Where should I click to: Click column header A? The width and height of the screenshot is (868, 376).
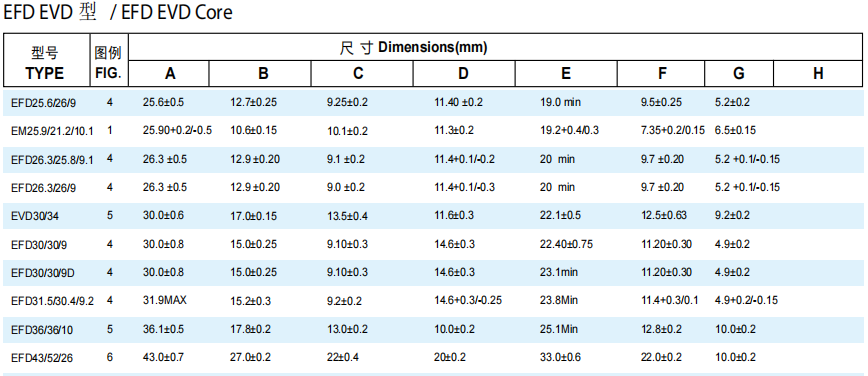coord(169,74)
